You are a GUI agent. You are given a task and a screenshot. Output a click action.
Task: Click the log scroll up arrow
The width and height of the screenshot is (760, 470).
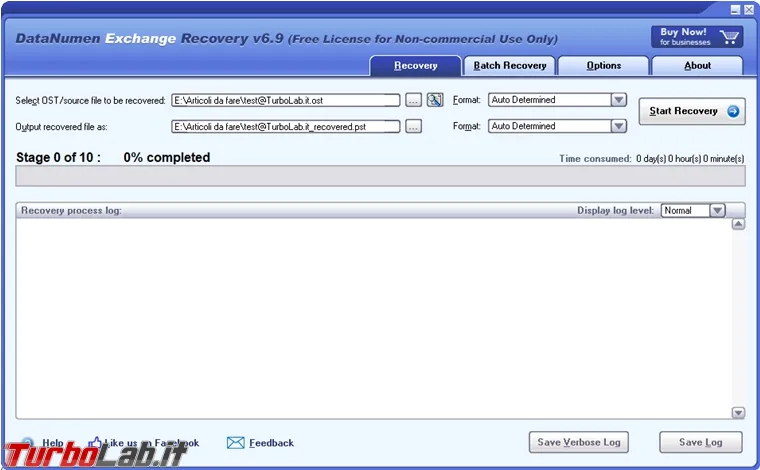coord(738,224)
